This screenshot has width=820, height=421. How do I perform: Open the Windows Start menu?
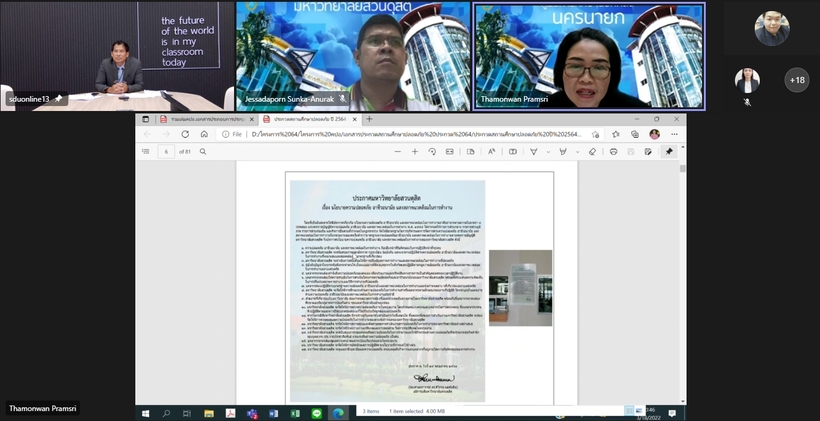145,413
